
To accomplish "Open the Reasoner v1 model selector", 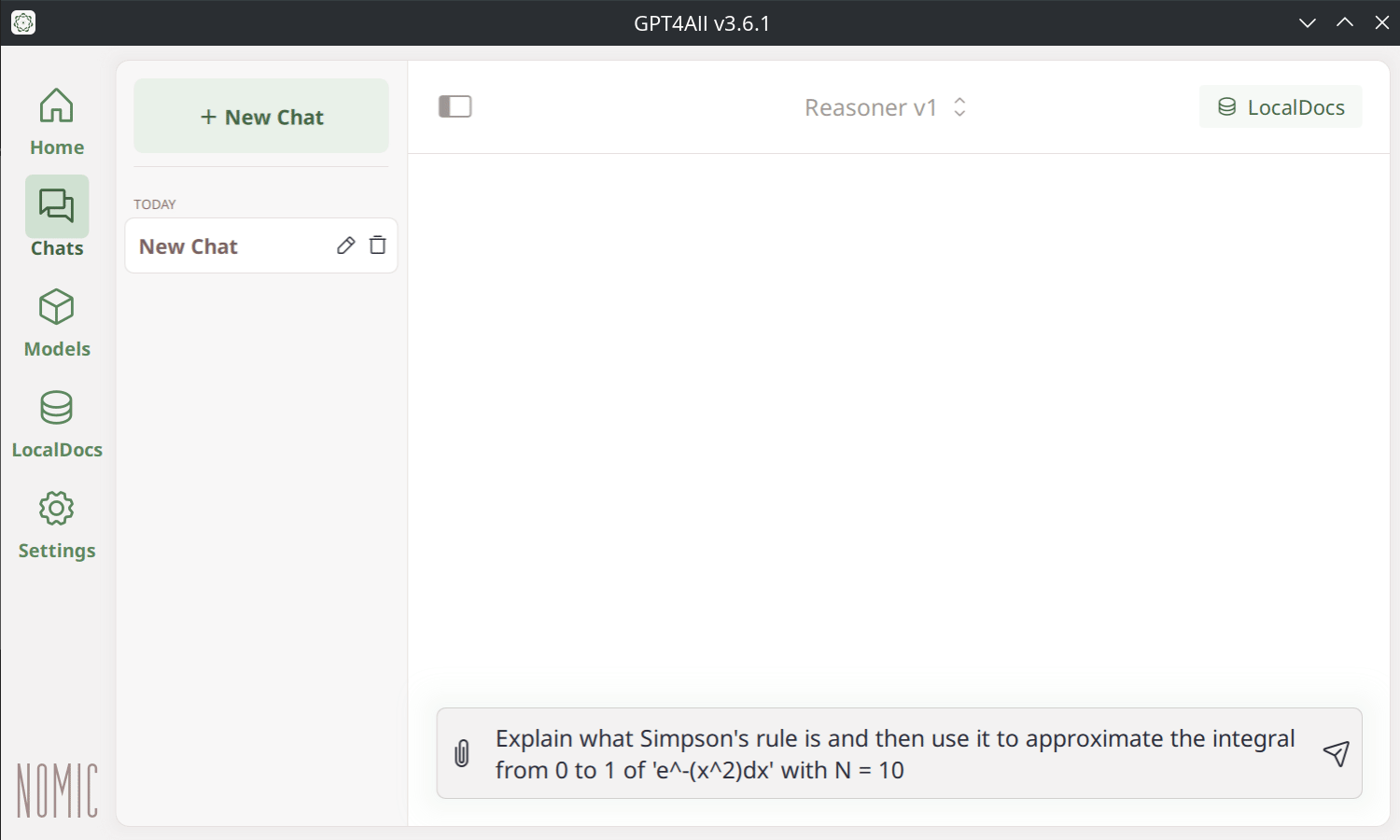I will (870, 107).
